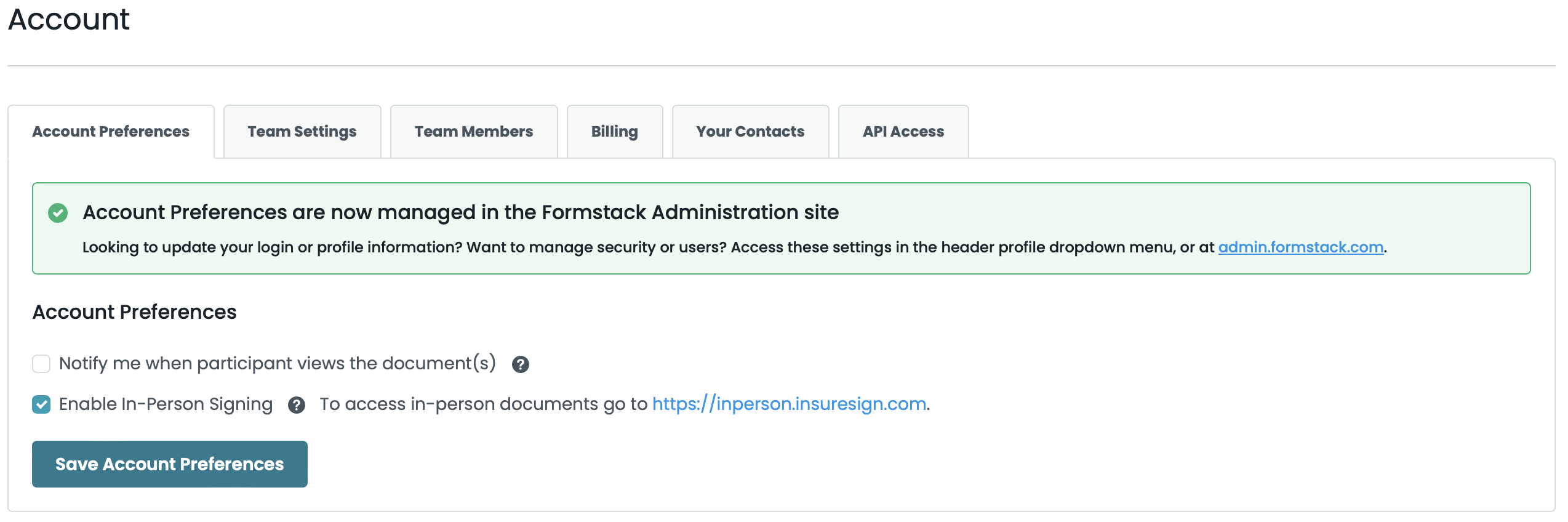View the Your Contacts tab
The image size is (1568, 522).
750,132
